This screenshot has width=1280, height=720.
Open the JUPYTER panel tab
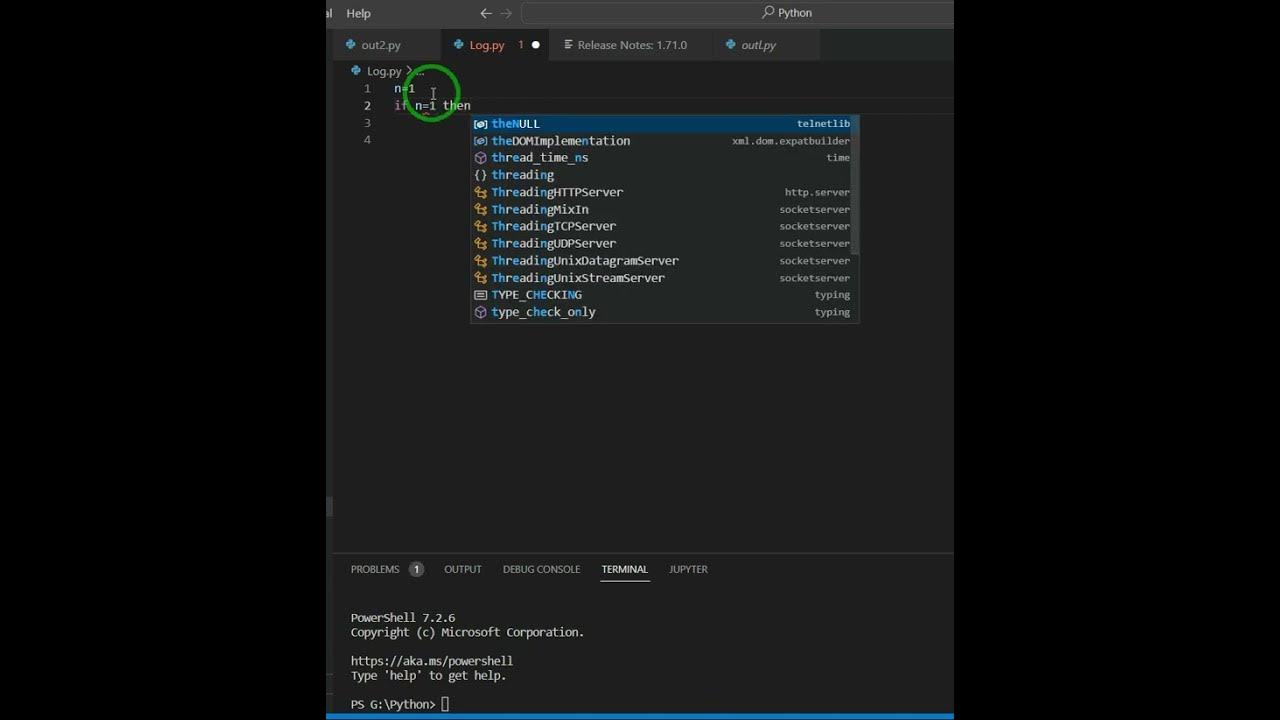coord(688,569)
